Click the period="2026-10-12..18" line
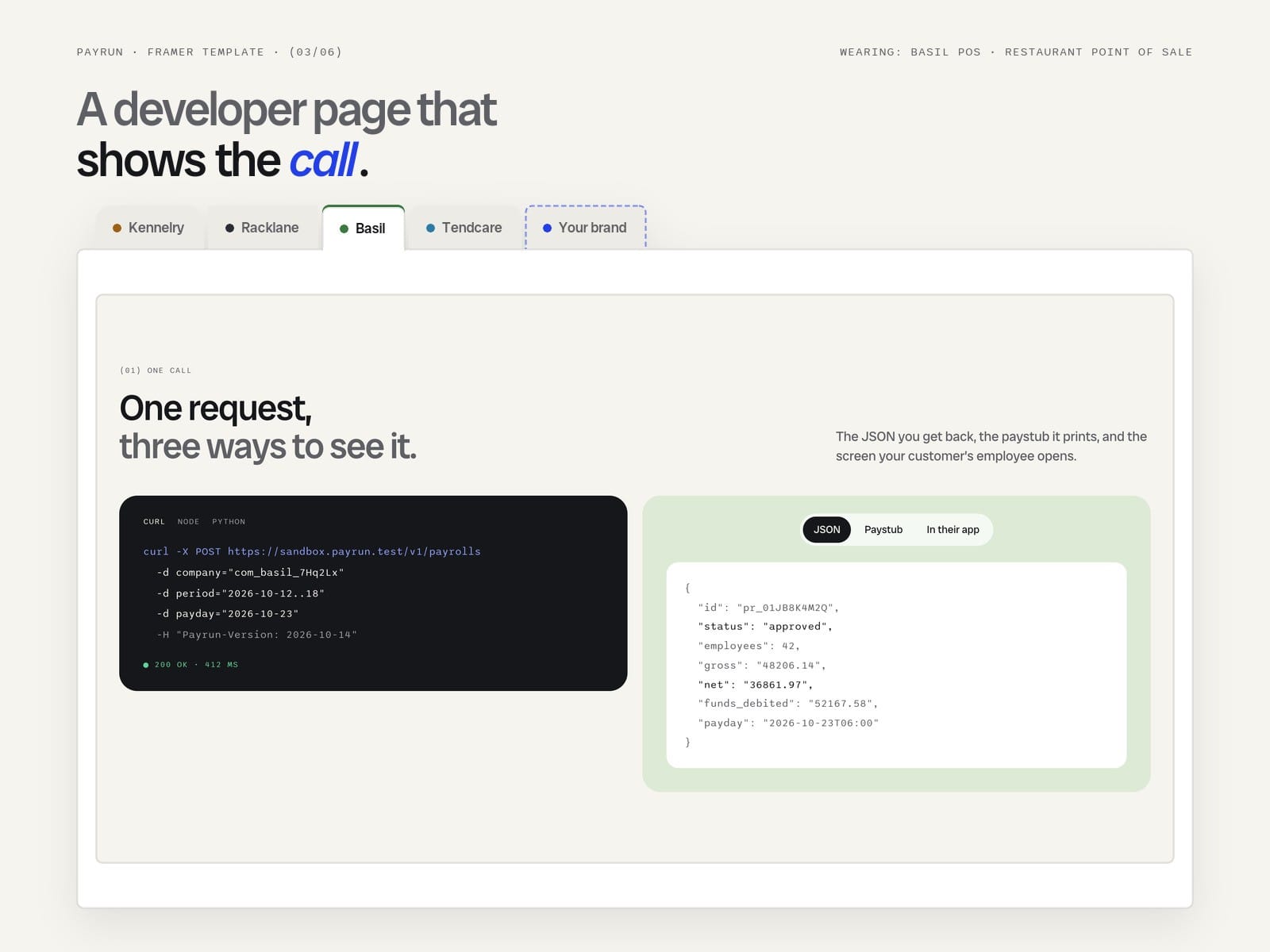1270x952 pixels. point(241,593)
